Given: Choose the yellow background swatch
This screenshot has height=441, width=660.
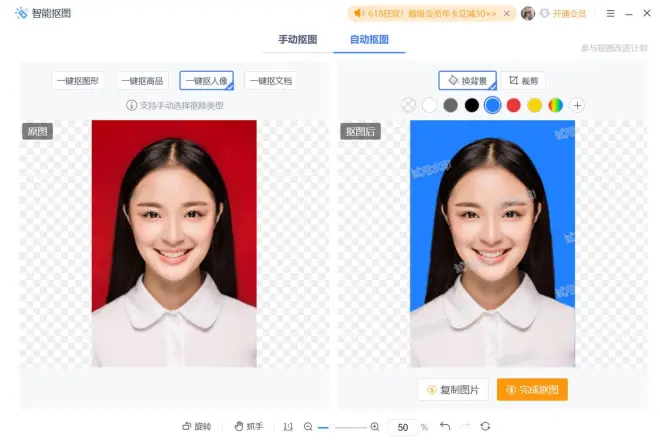Looking at the screenshot, I should pos(535,105).
